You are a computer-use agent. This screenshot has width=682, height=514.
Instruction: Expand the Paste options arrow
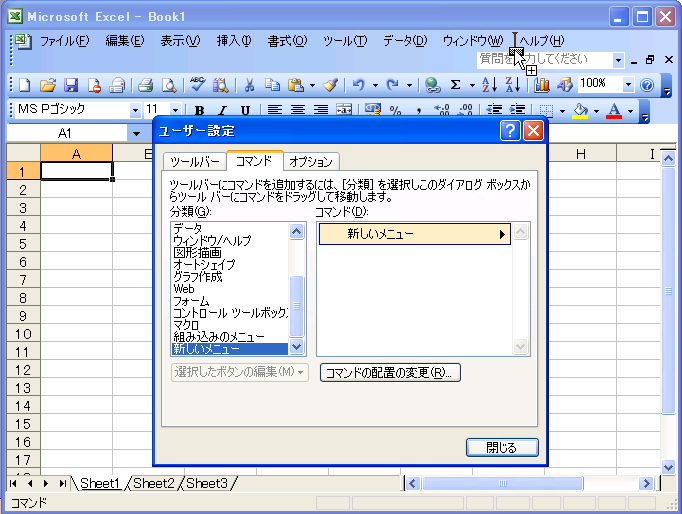(x=312, y=85)
